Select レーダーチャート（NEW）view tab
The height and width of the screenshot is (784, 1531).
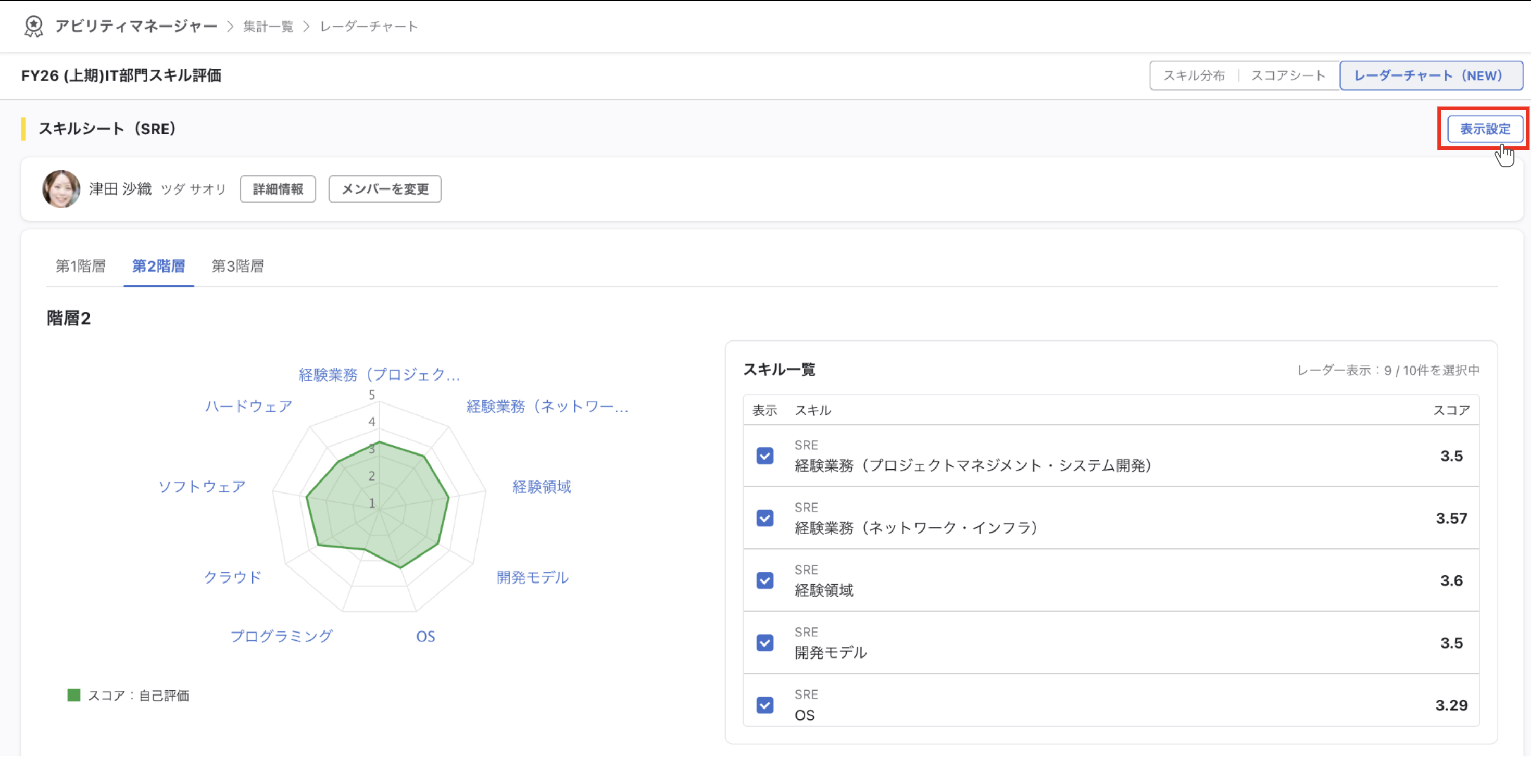click(1430, 75)
